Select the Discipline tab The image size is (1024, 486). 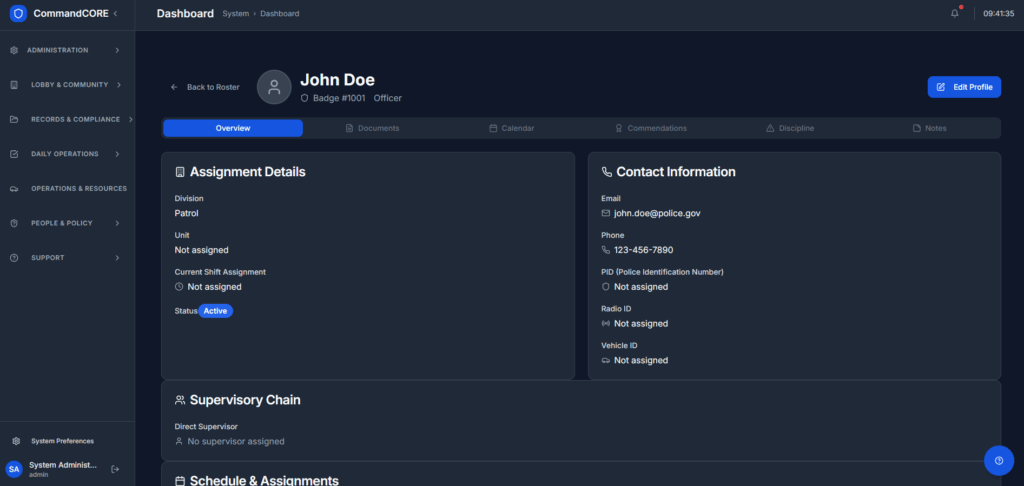coord(789,128)
